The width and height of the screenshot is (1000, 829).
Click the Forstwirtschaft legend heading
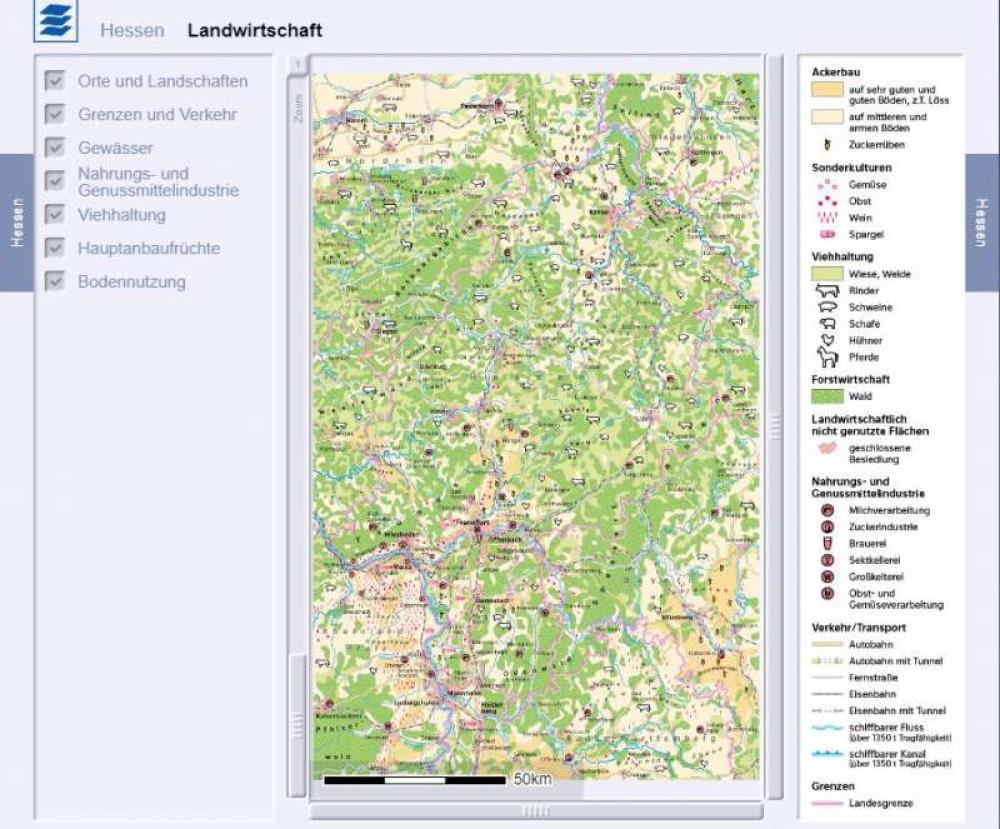[850, 379]
